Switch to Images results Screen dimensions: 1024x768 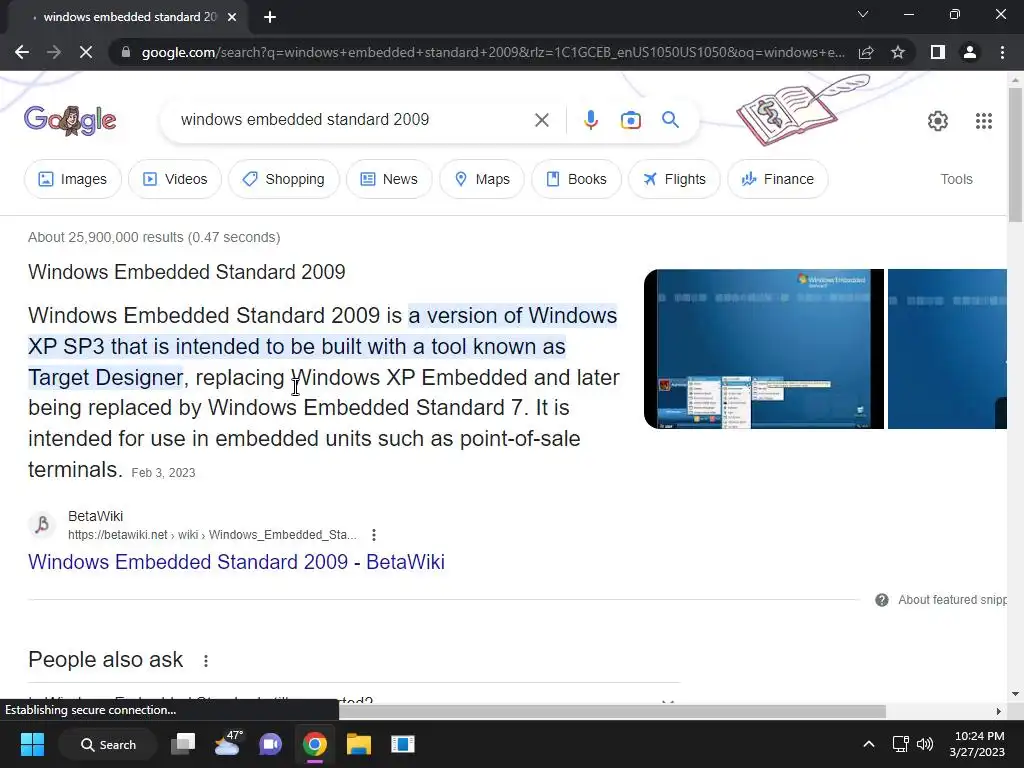(x=72, y=179)
